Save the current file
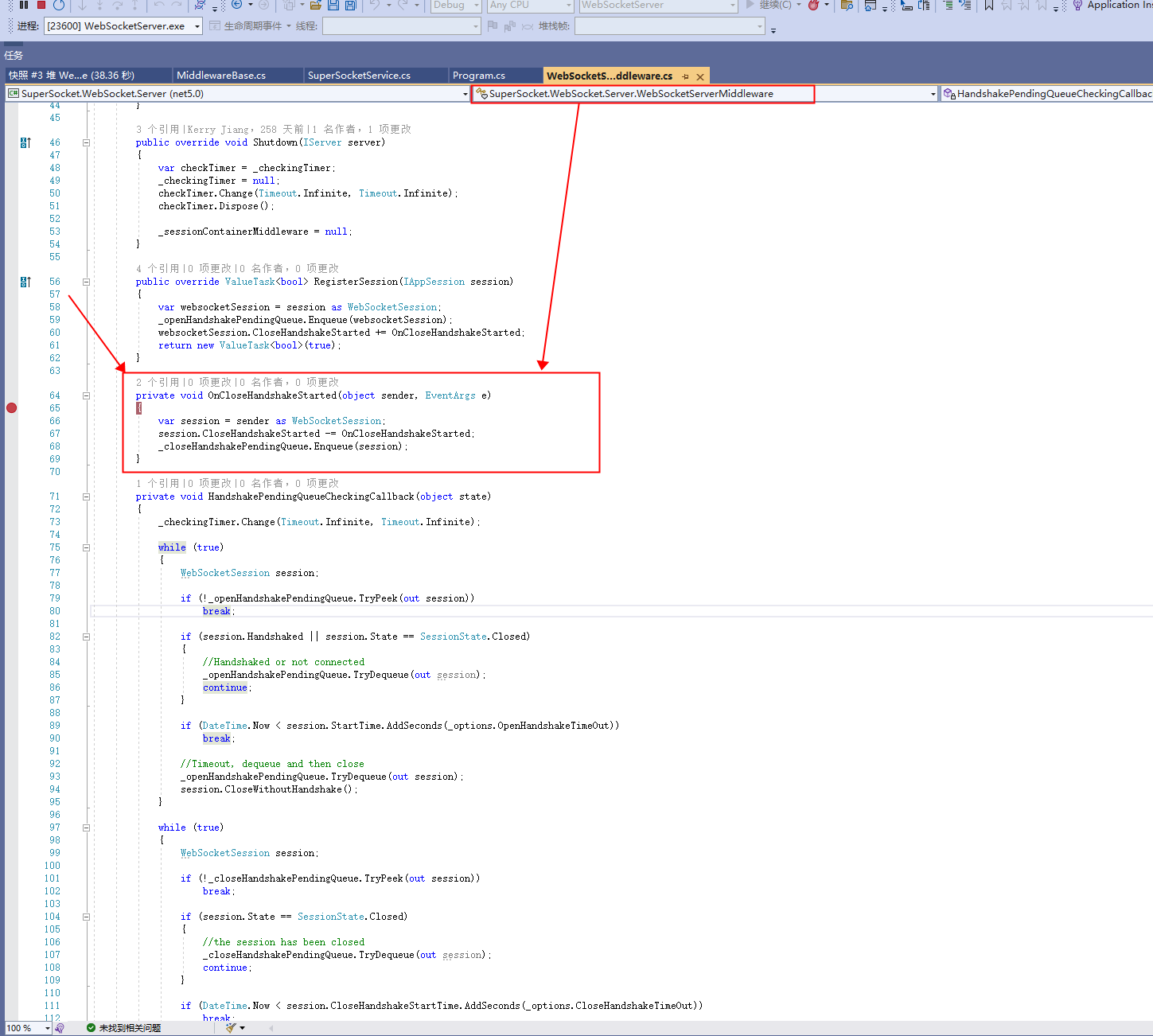The height and width of the screenshot is (1036, 1153). (333, 5)
